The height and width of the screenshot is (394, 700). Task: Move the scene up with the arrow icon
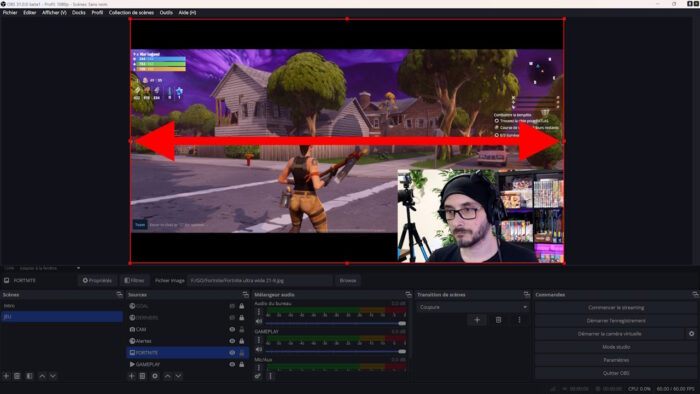coord(42,376)
